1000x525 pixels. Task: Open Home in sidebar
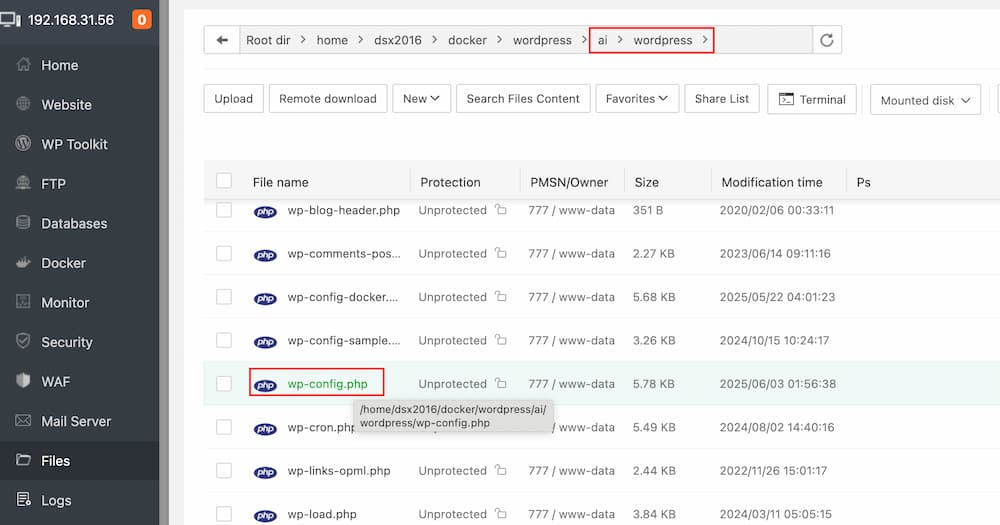[59, 65]
